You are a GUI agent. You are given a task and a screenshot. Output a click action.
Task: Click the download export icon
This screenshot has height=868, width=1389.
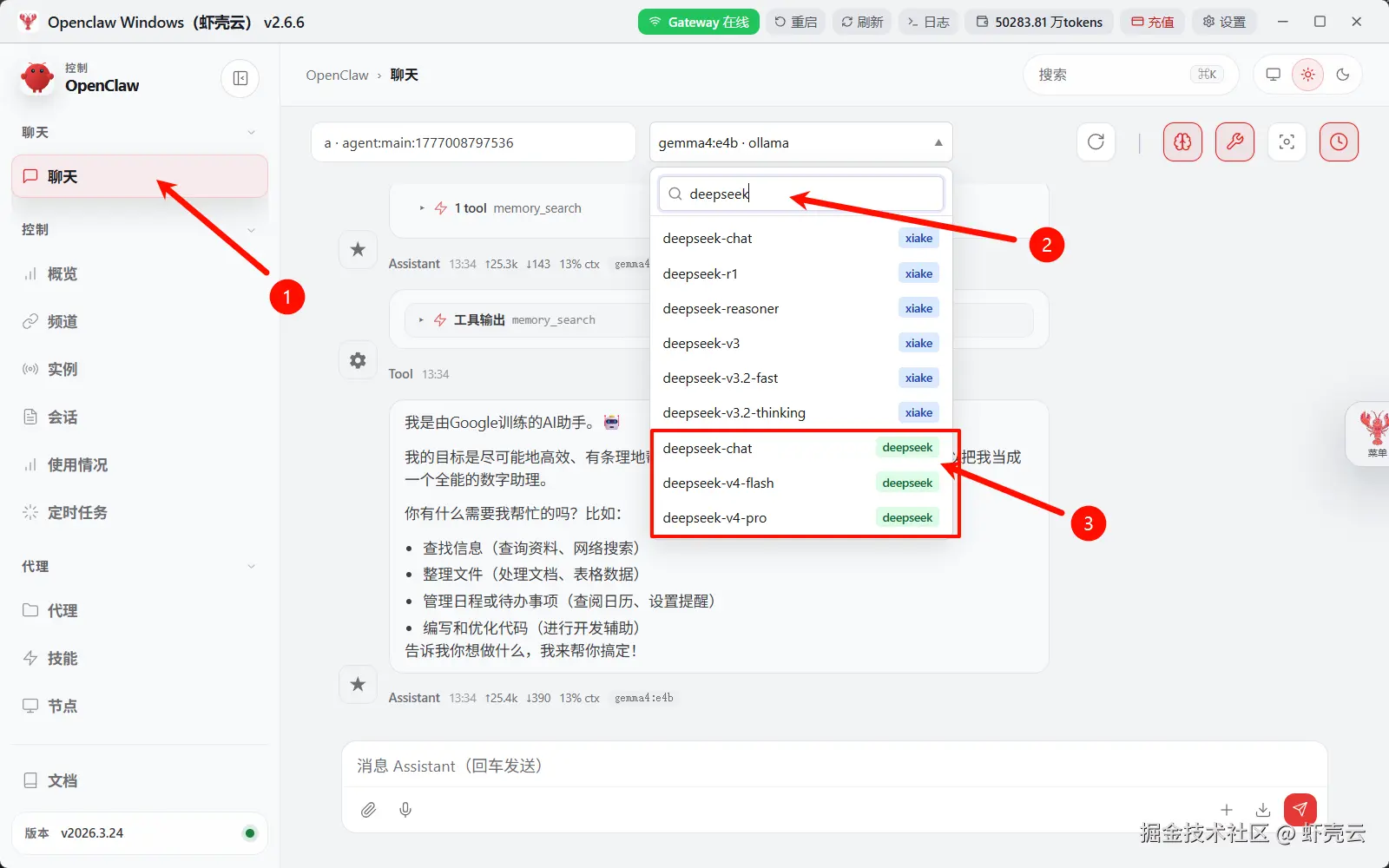click(x=1263, y=810)
